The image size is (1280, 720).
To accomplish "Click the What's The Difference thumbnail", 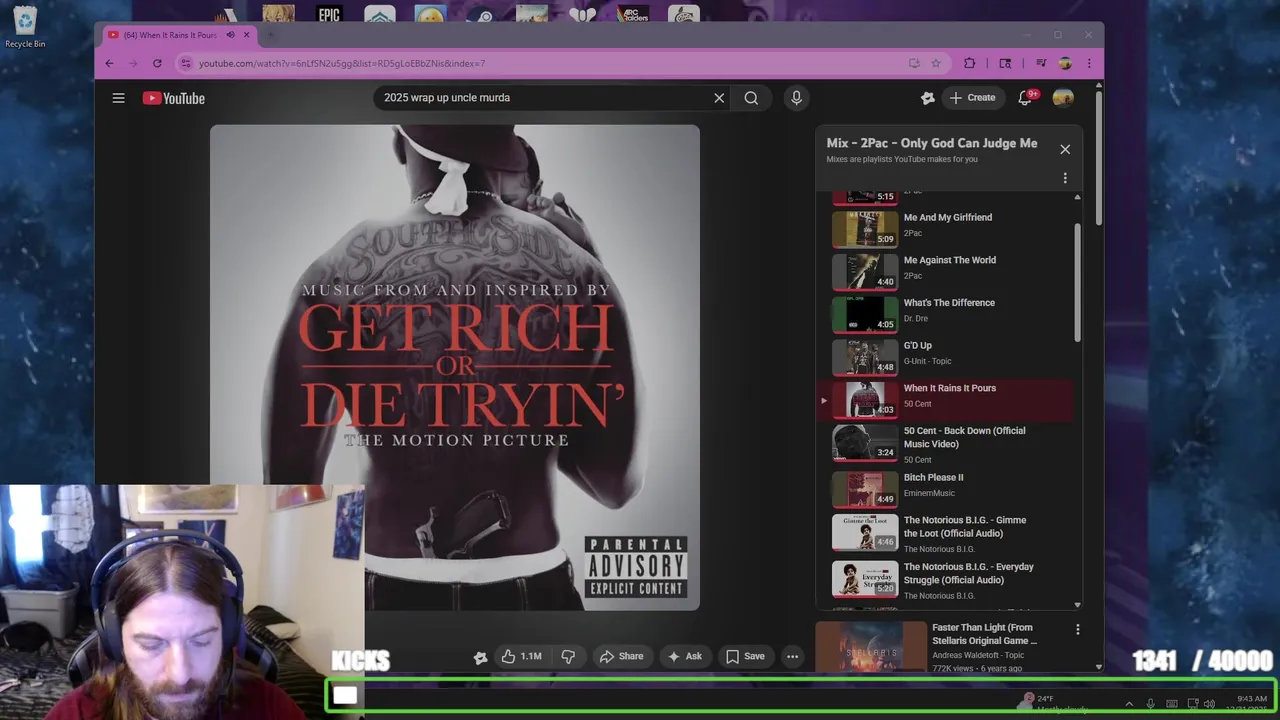I will (865, 315).
